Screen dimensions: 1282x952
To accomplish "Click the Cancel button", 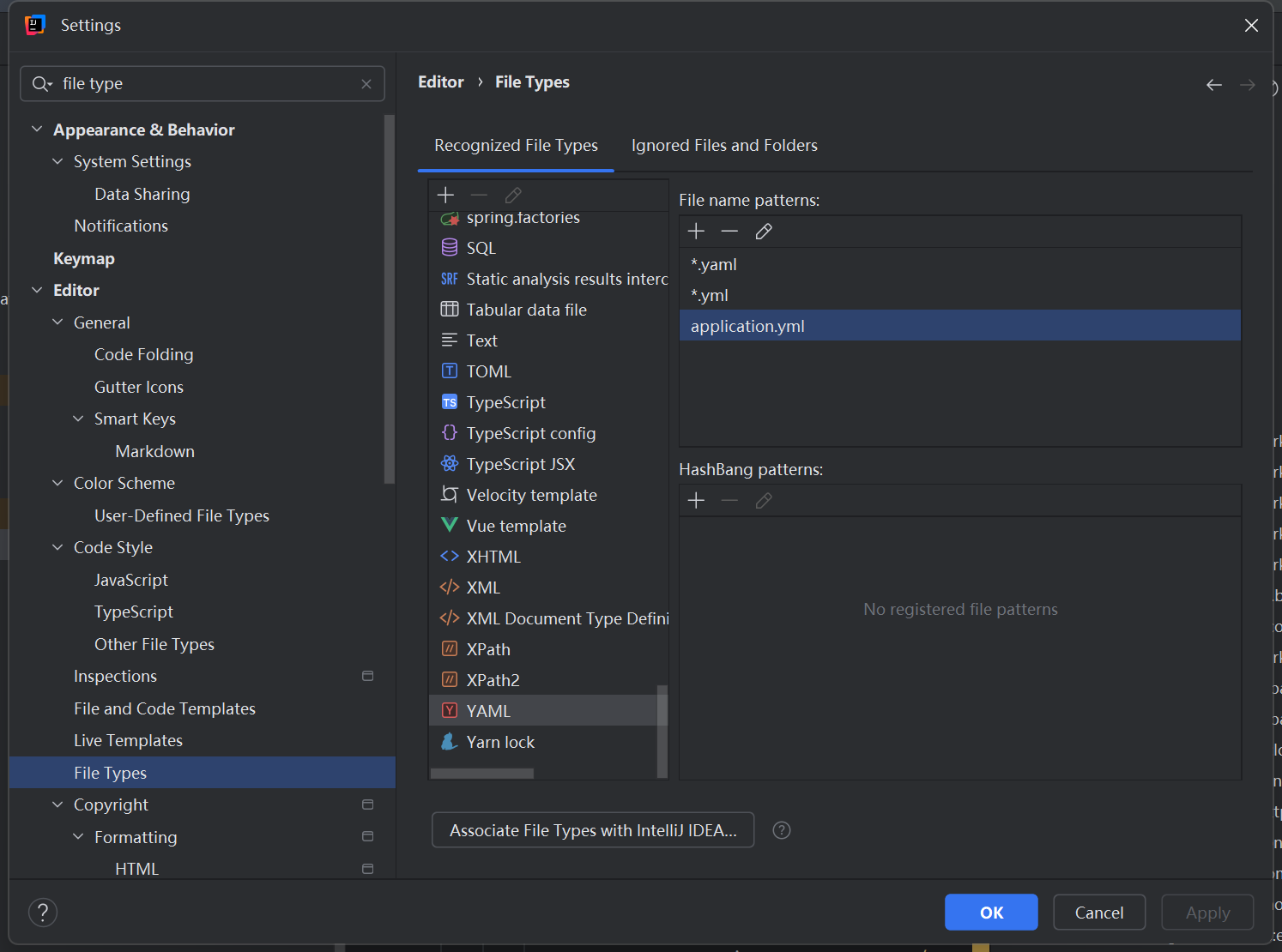I will (1099, 913).
